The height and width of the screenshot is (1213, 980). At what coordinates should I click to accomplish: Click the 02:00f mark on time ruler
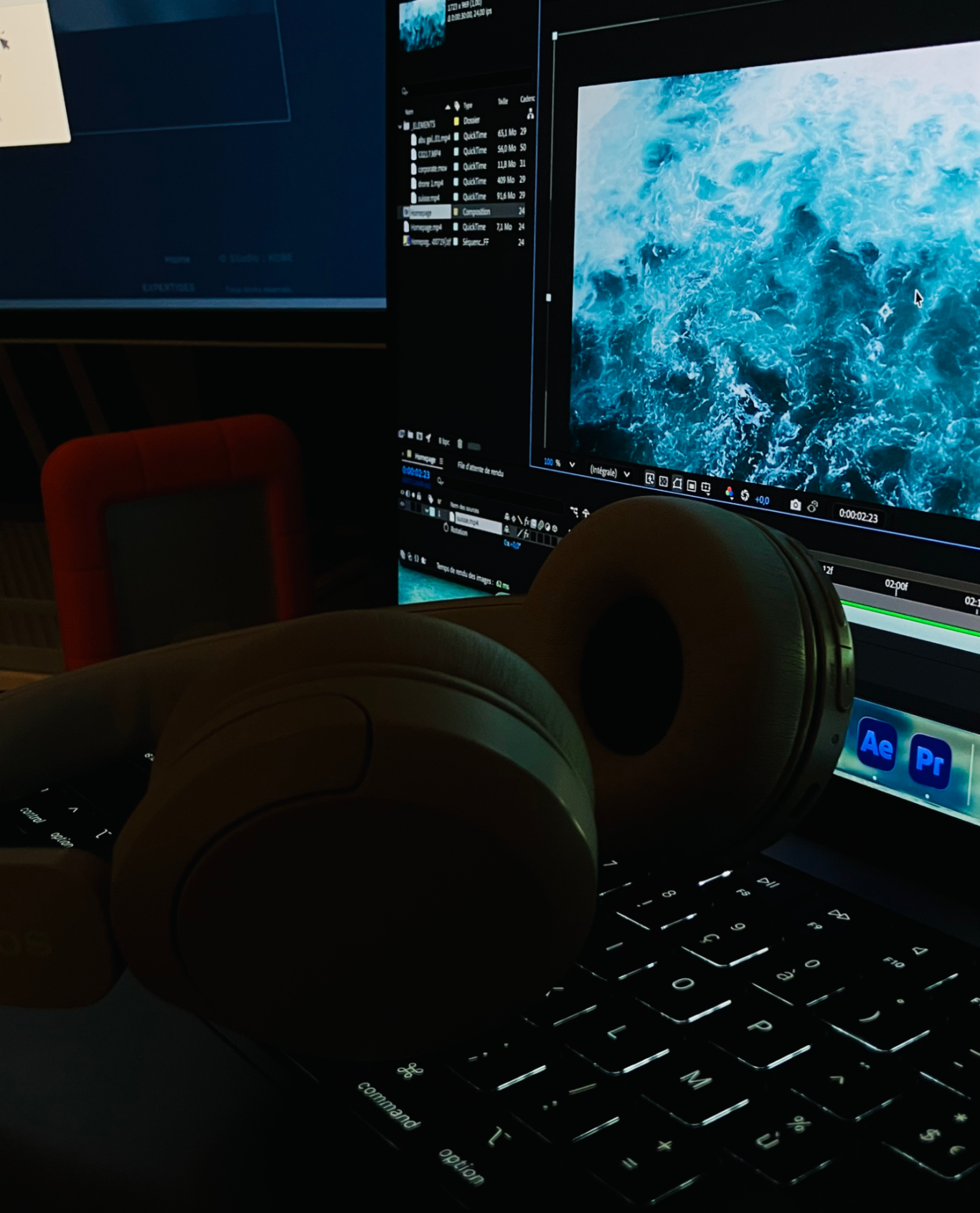coord(896,586)
